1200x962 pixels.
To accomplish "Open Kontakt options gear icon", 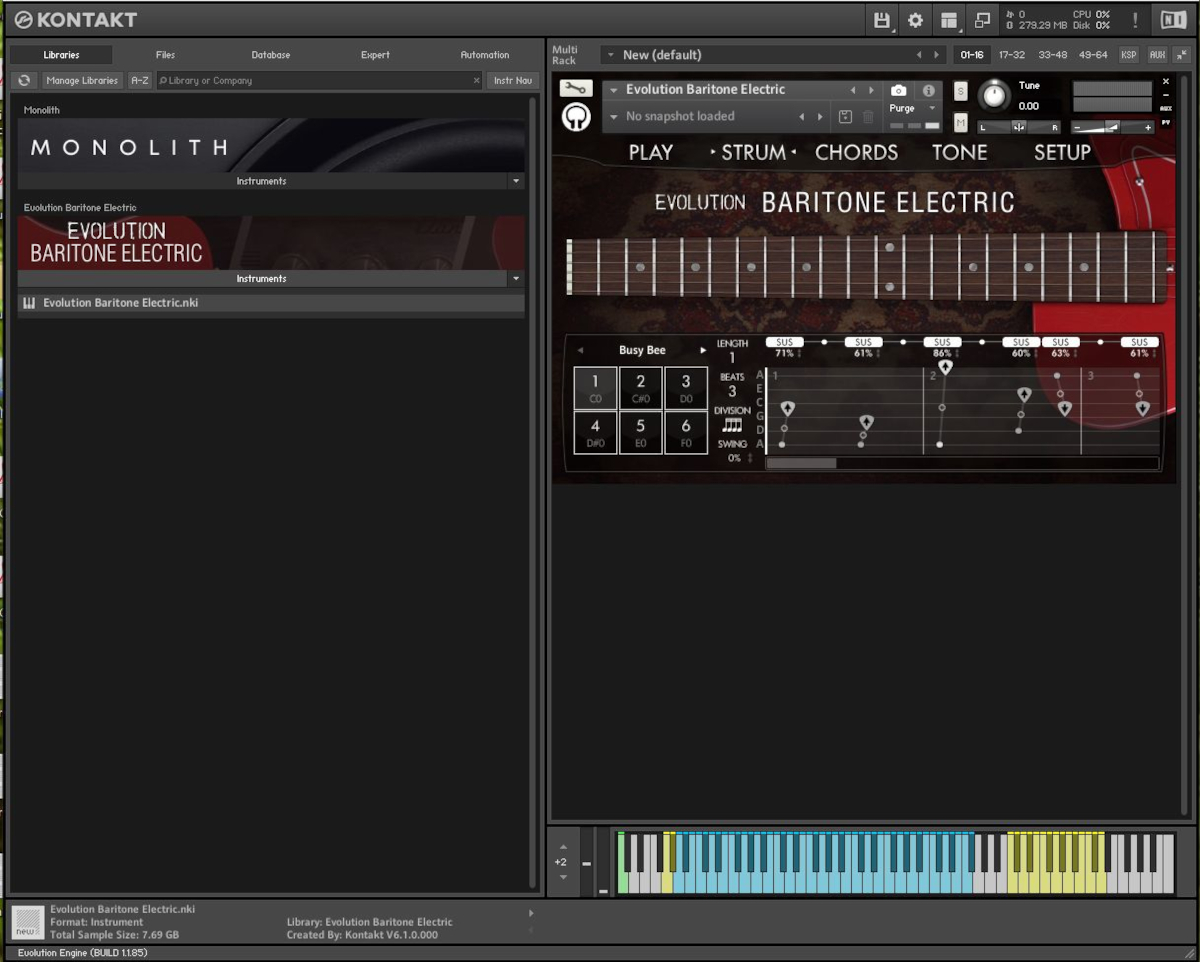I will click(x=915, y=20).
